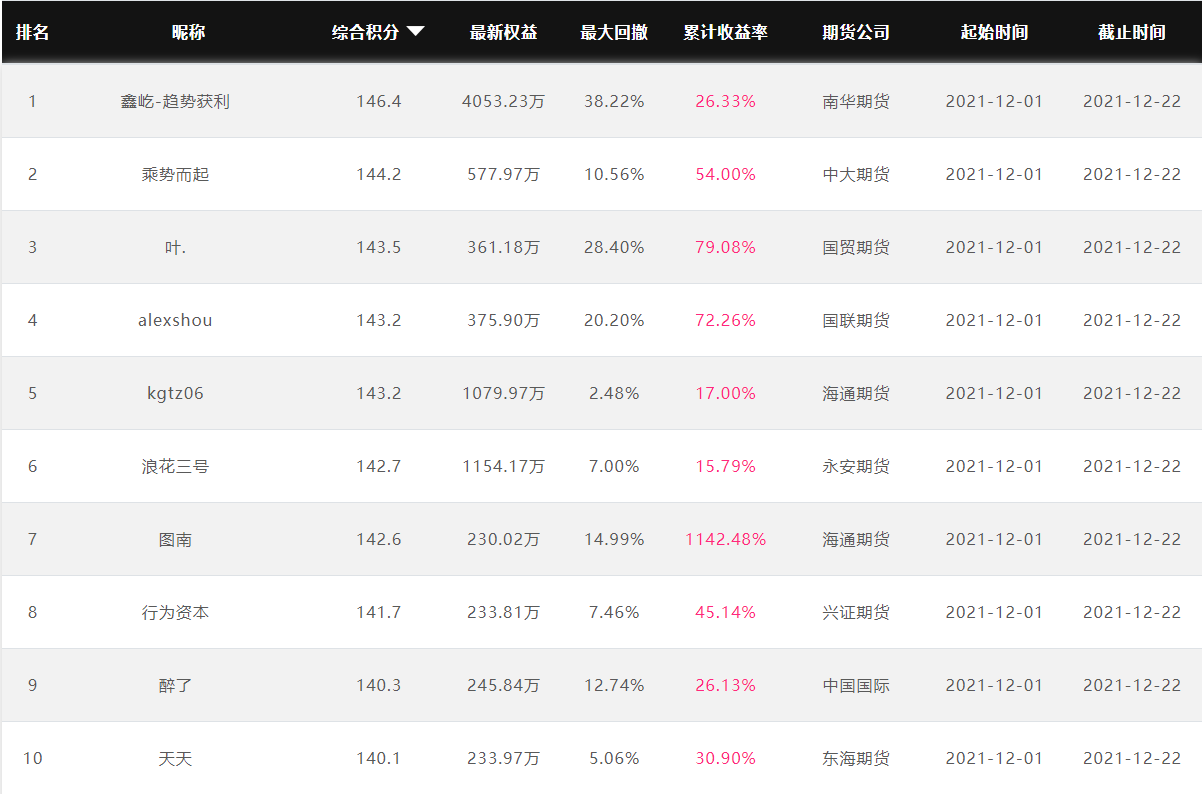The image size is (1202, 794).
Task: Click equity value 577.97万
Action: (x=503, y=174)
